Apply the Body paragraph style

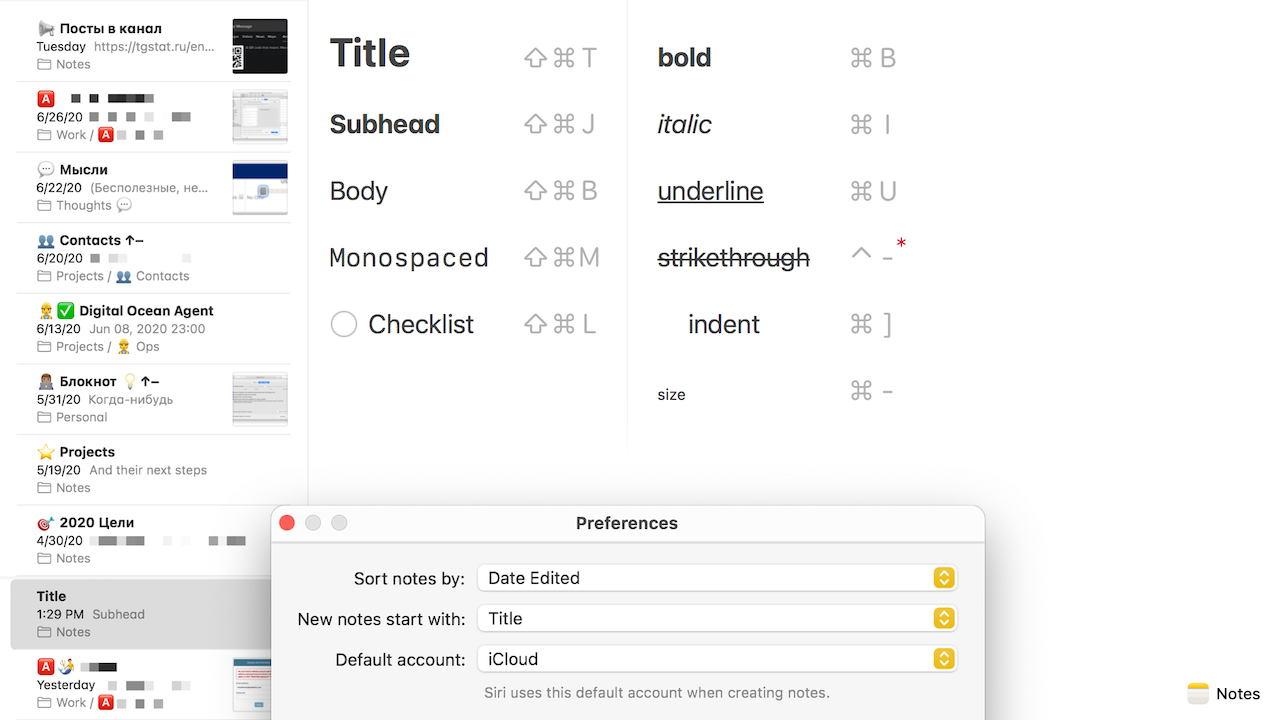coord(358,190)
